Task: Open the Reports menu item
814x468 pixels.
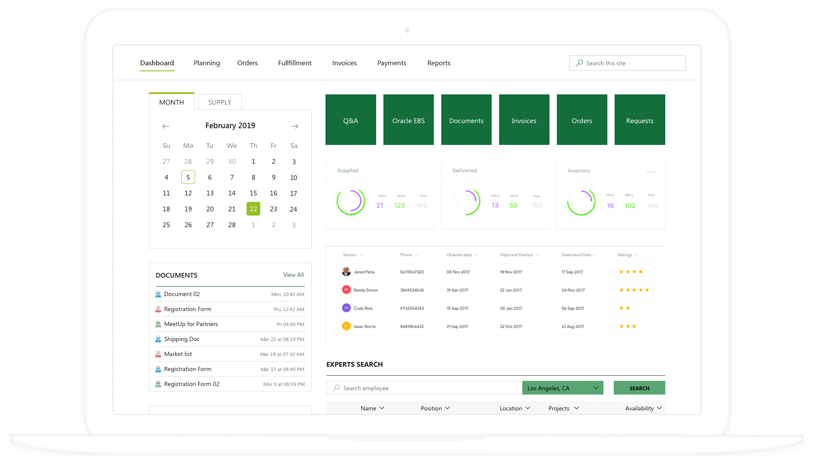Action: pyautogui.click(x=438, y=63)
